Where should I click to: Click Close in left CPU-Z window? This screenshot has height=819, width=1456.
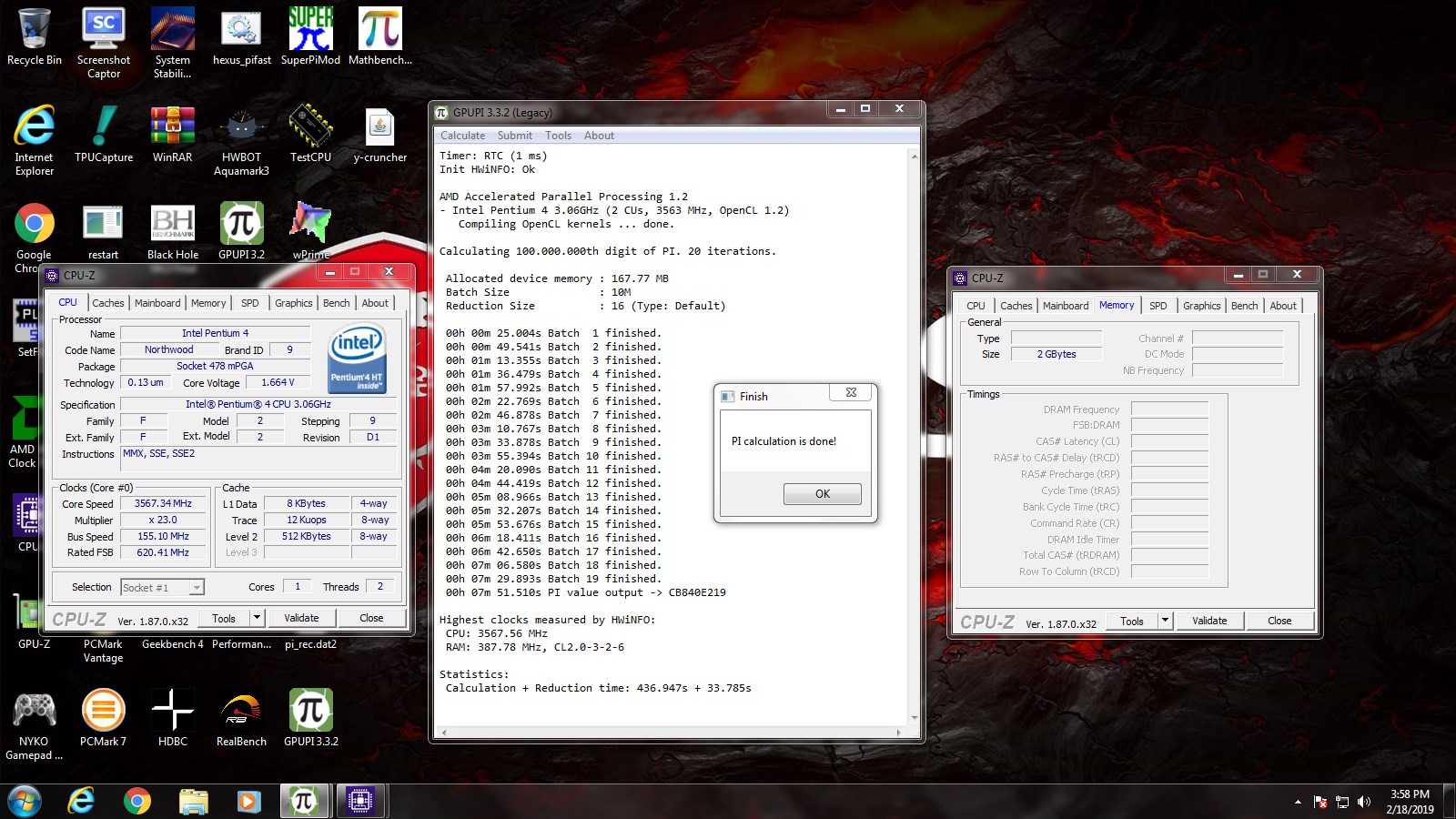tap(371, 618)
